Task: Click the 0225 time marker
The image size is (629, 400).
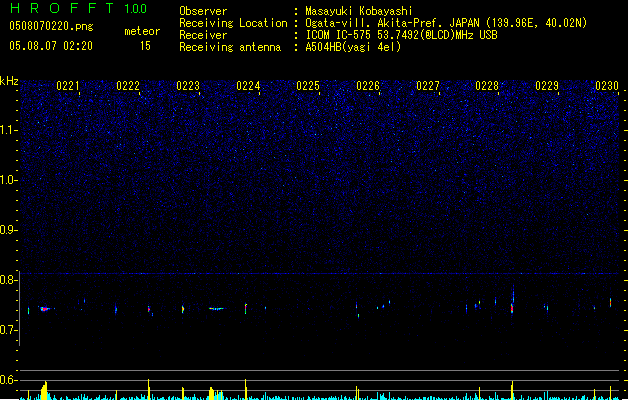Action: (x=308, y=86)
